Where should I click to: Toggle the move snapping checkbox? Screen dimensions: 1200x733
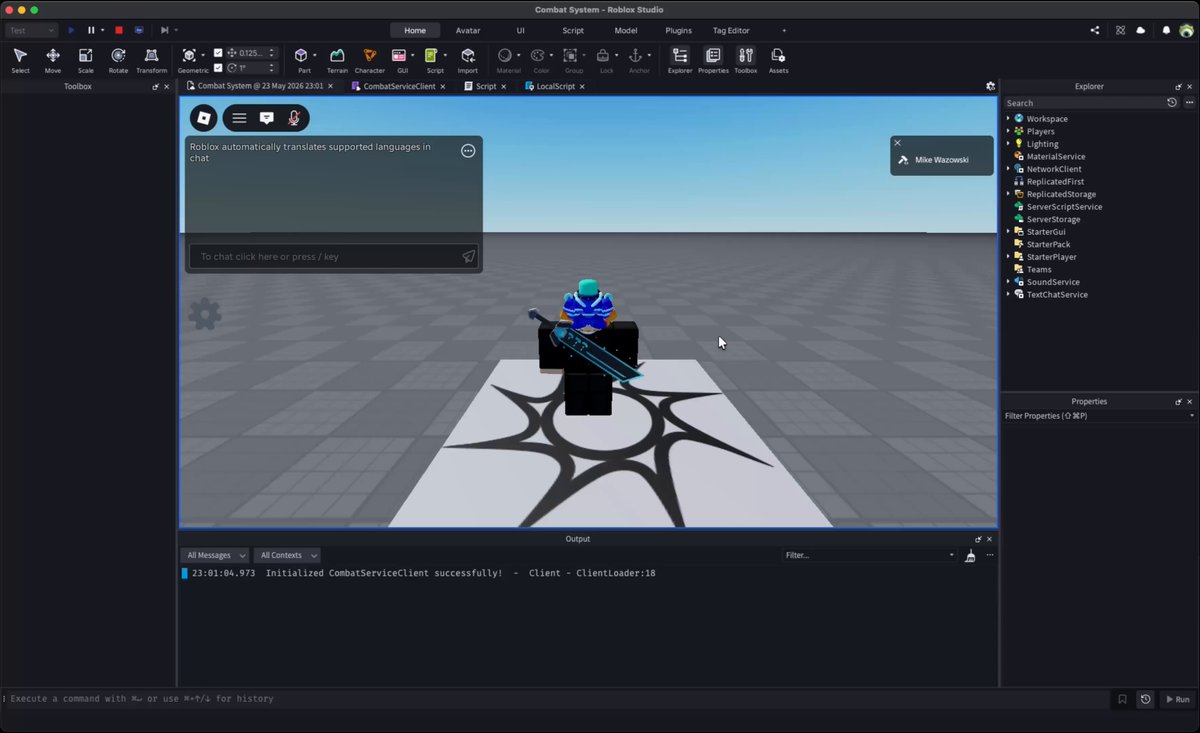tap(218, 53)
